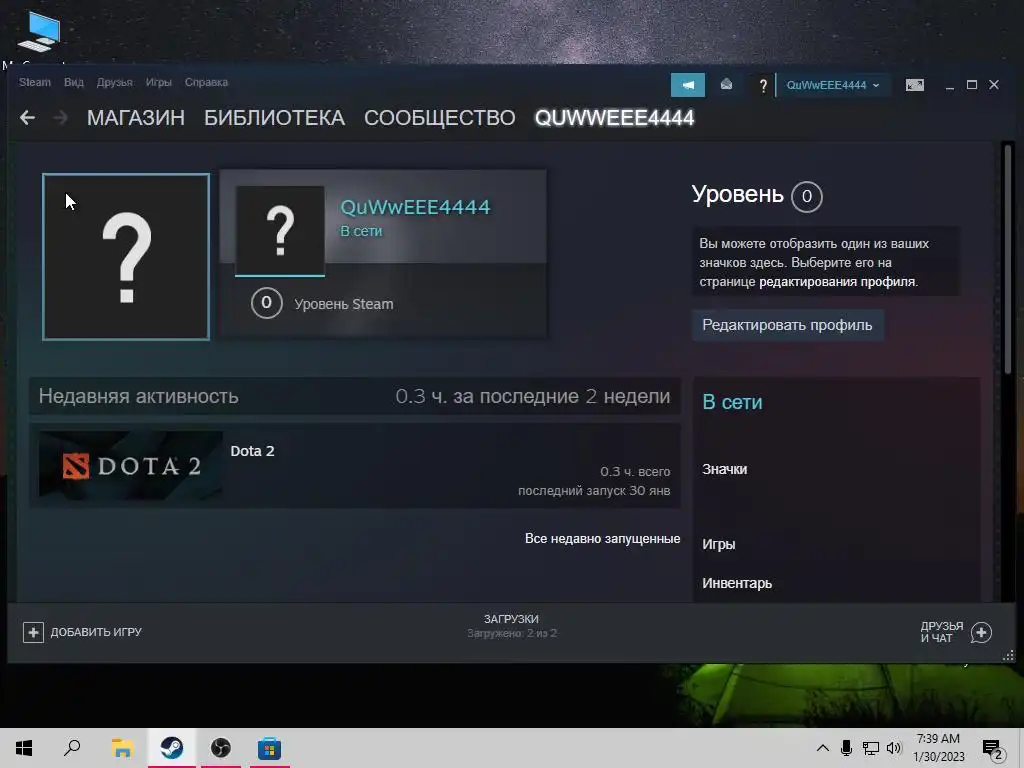1024x768 pixels.
Task: Expand the QuWwEEE4444 account dropdown
Action: click(833, 85)
